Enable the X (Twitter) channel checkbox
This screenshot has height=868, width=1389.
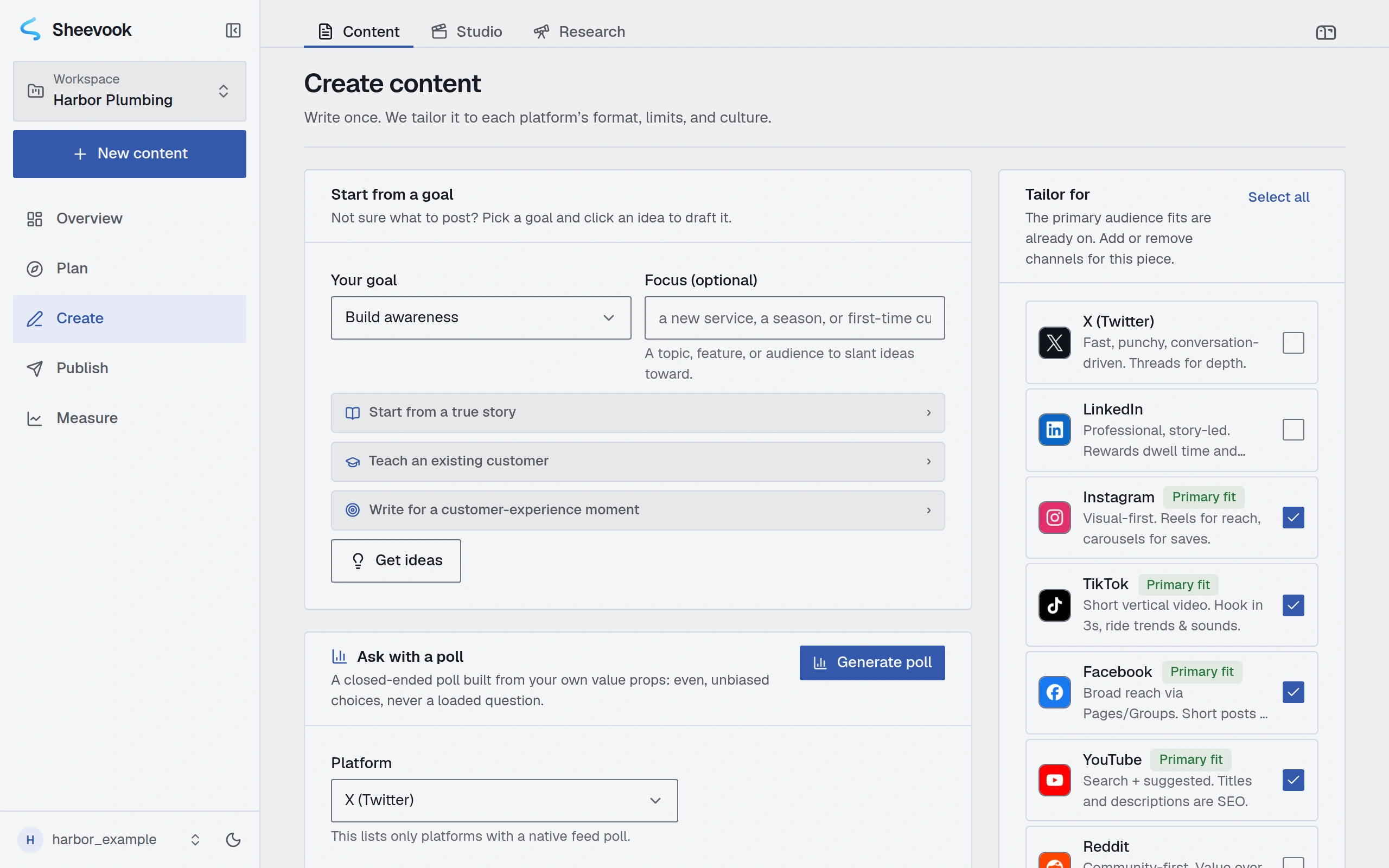tap(1293, 343)
